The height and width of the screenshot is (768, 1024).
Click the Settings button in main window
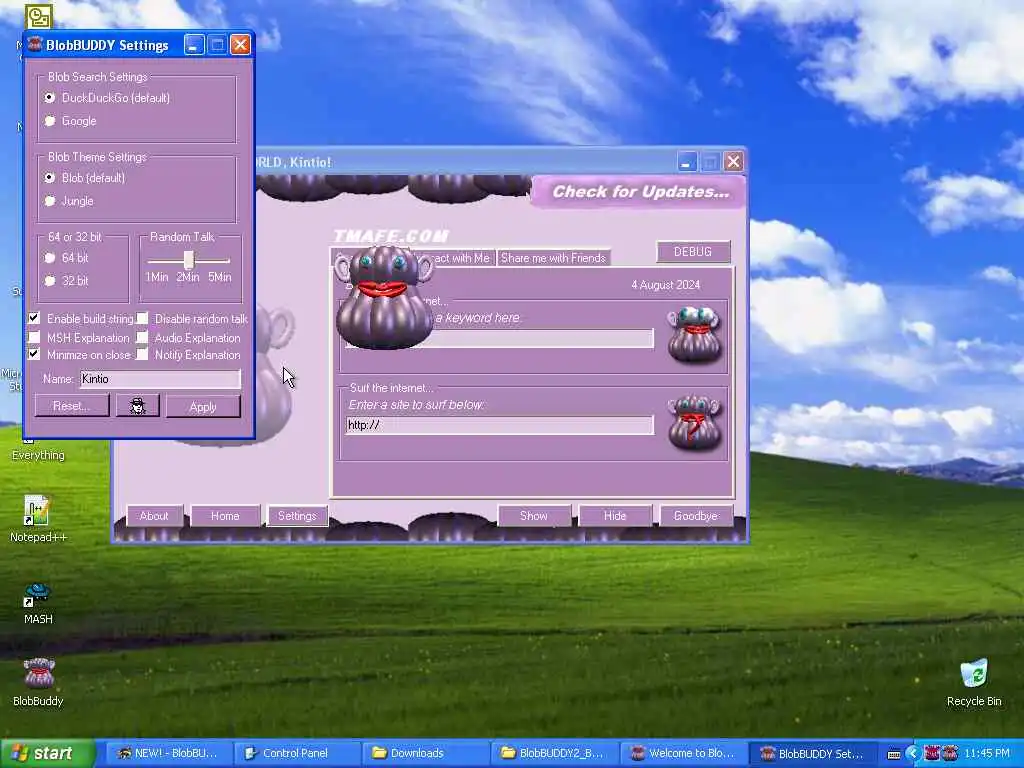[x=297, y=516]
